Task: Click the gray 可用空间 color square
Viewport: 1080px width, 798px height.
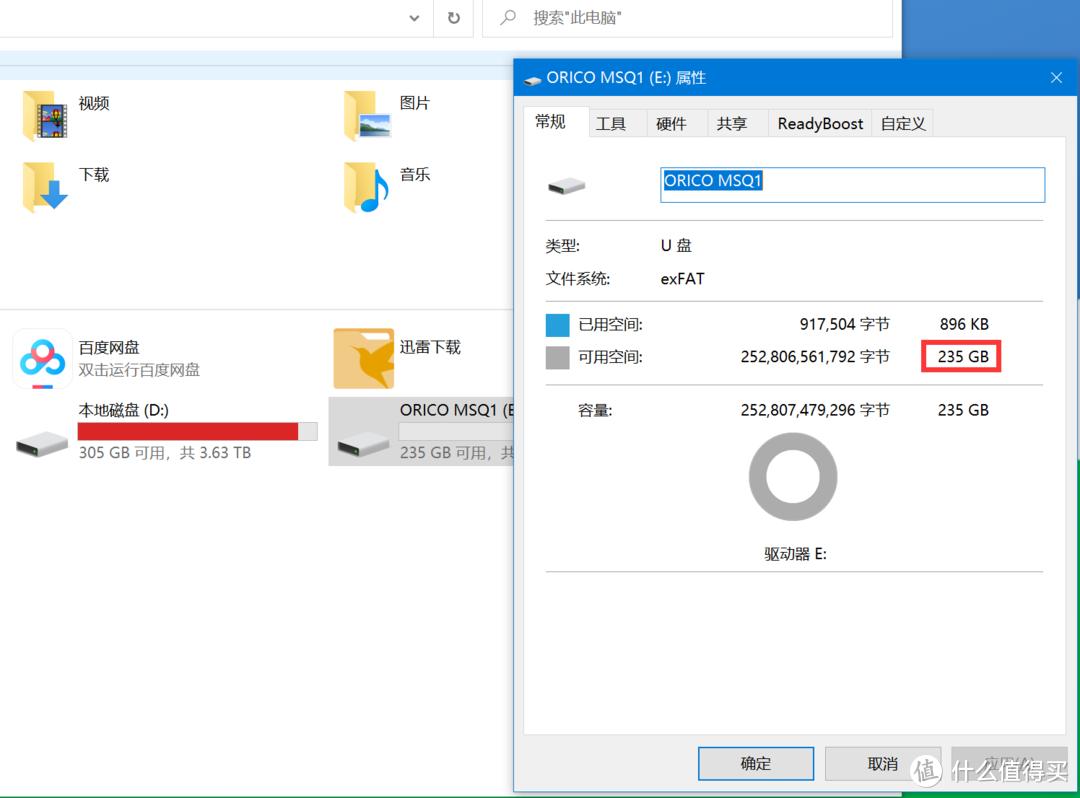Action: pos(557,357)
